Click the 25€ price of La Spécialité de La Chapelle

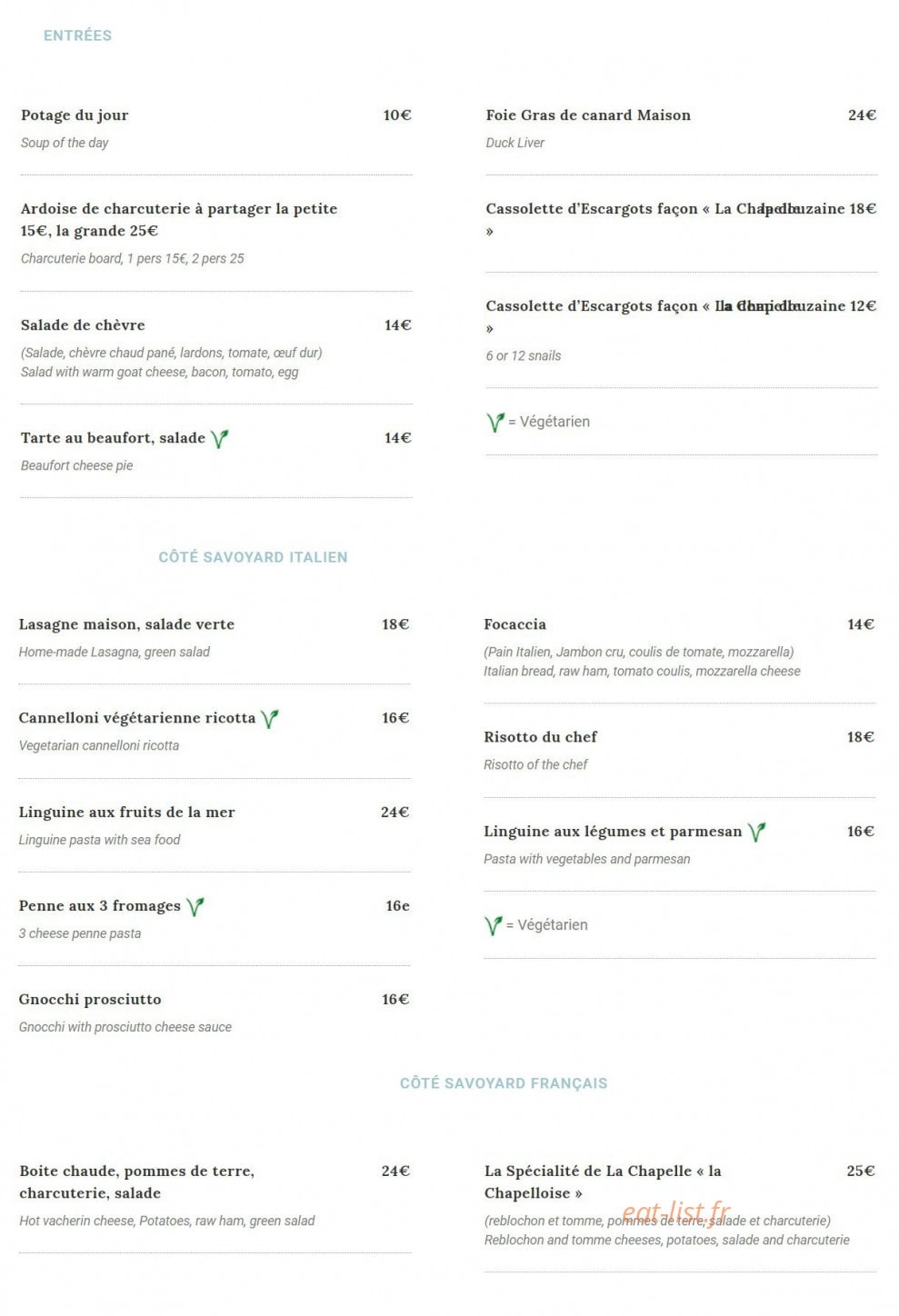tap(861, 1171)
